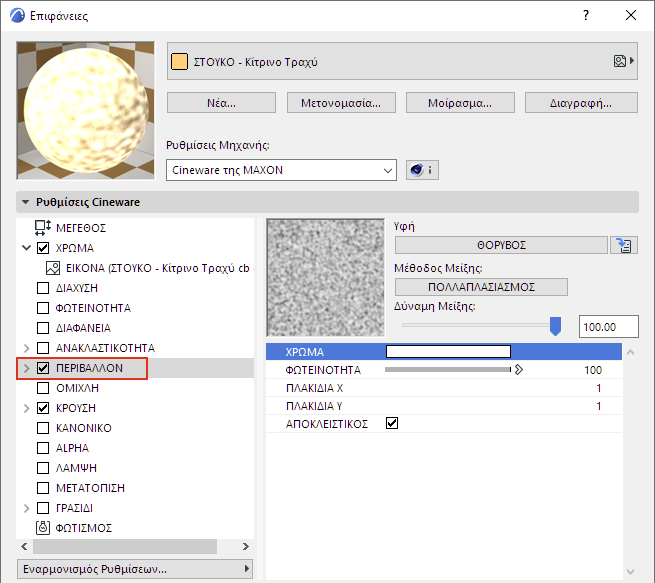Open the ΠΟΛΛΑΠΛΑΣΙΑΣΜΟΣ mix method dropdown
Screen dimensions: 655x583
[481, 287]
